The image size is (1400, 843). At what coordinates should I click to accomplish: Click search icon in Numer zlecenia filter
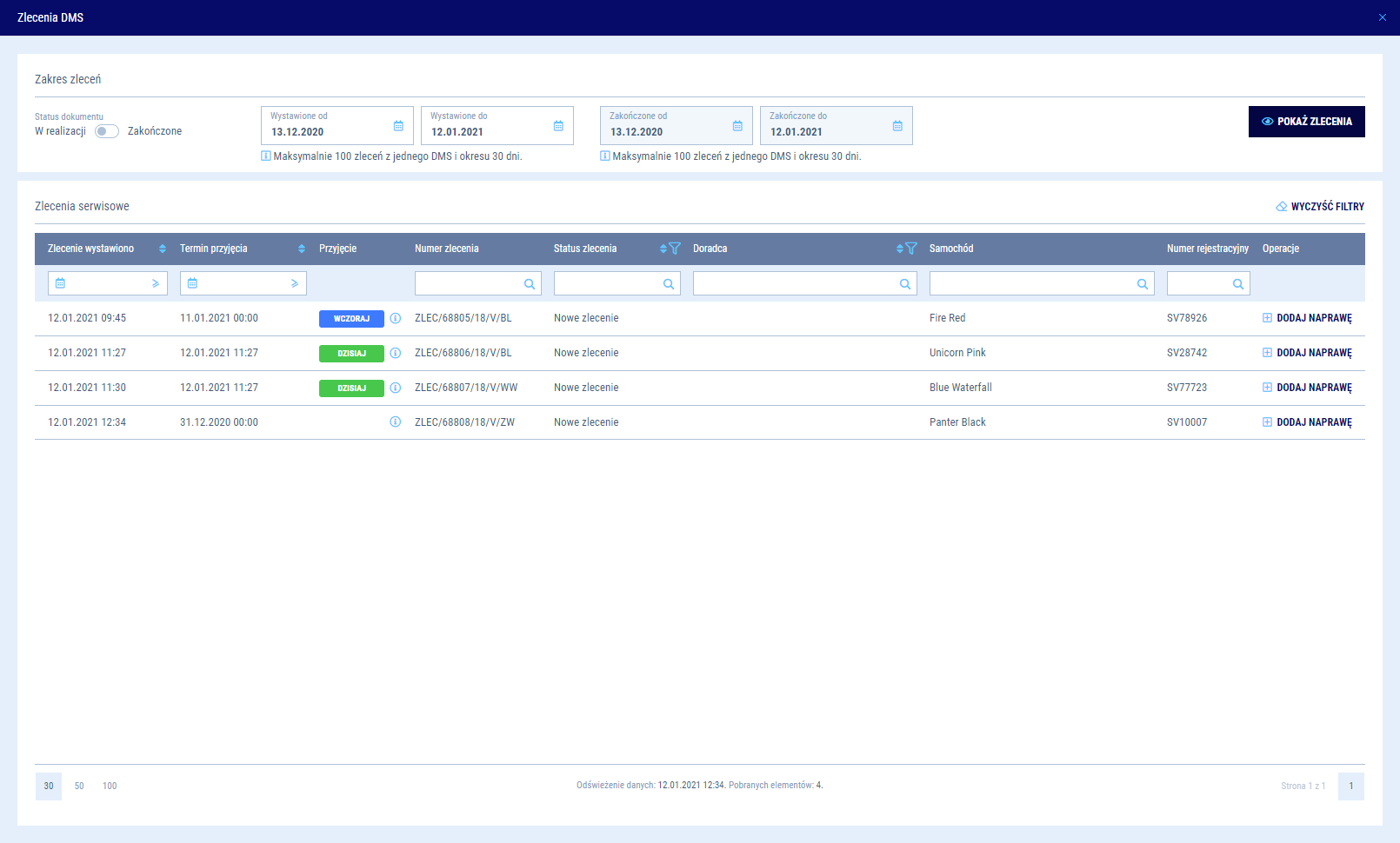pyautogui.click(x=530, y=284)
